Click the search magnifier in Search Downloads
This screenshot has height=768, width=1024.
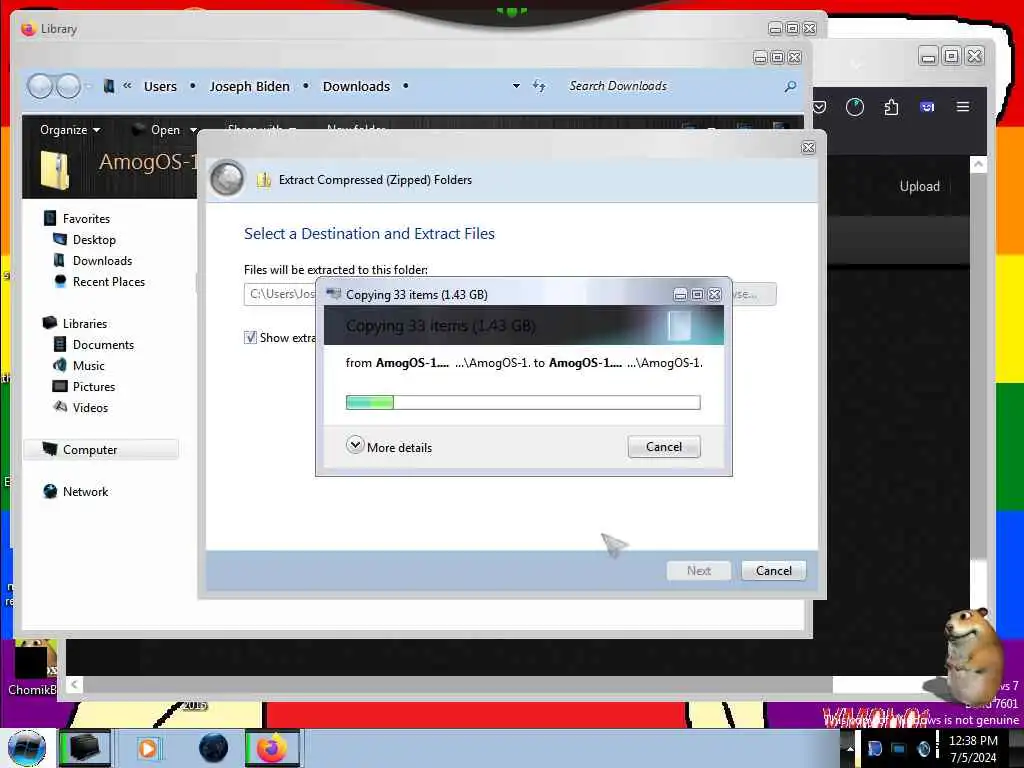point(790,86)
